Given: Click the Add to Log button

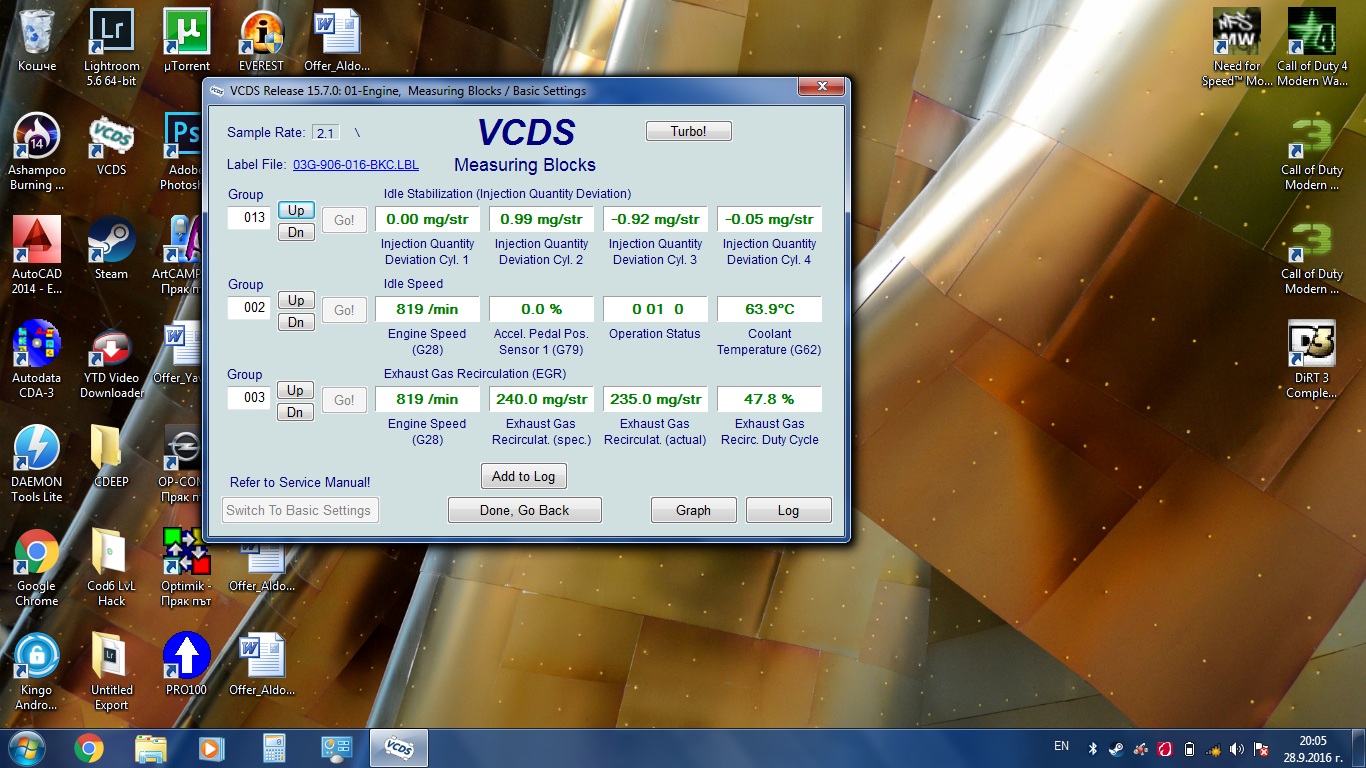Looking at the screenshot, I should [524, 476].
